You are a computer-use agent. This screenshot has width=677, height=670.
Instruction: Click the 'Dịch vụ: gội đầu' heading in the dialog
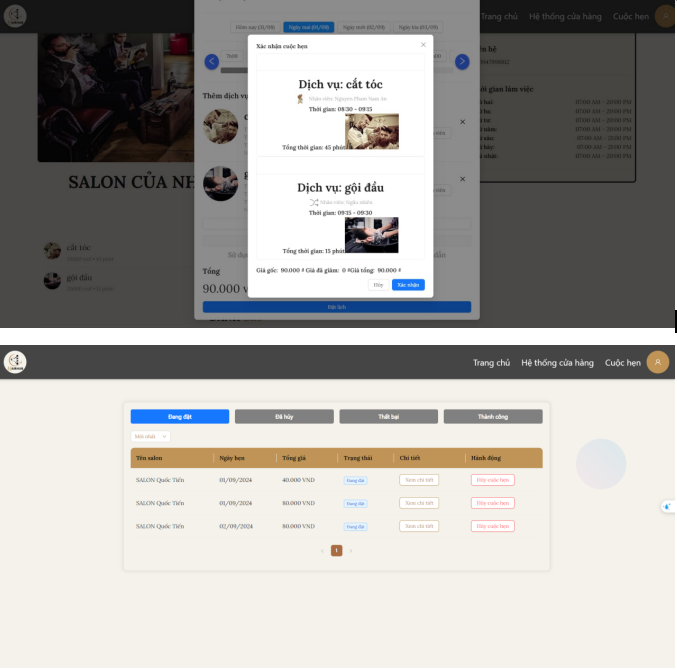(x=340, y=187)
